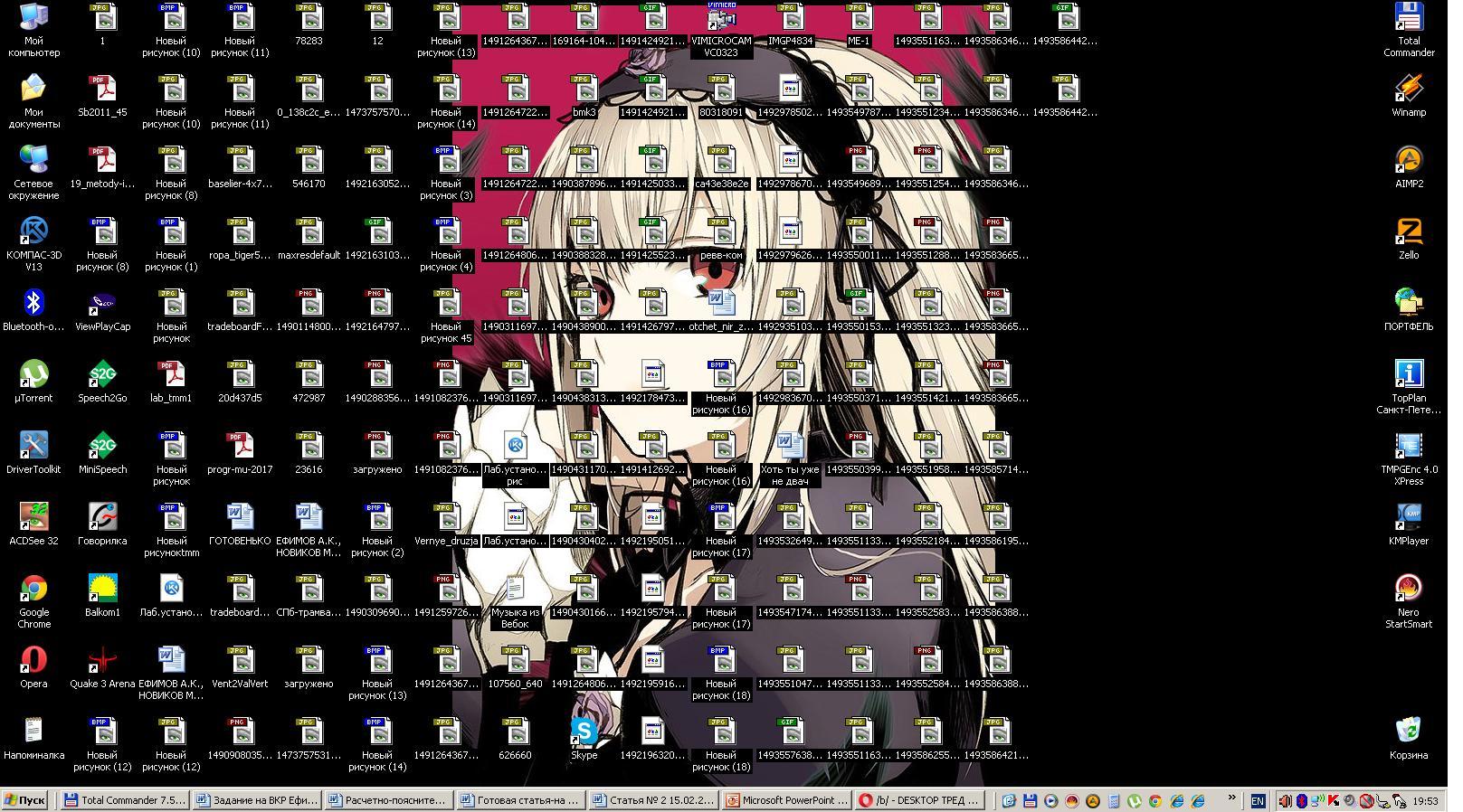Select the Balkom1 icon
The image size is (1463, 812).
coord(102,596)
